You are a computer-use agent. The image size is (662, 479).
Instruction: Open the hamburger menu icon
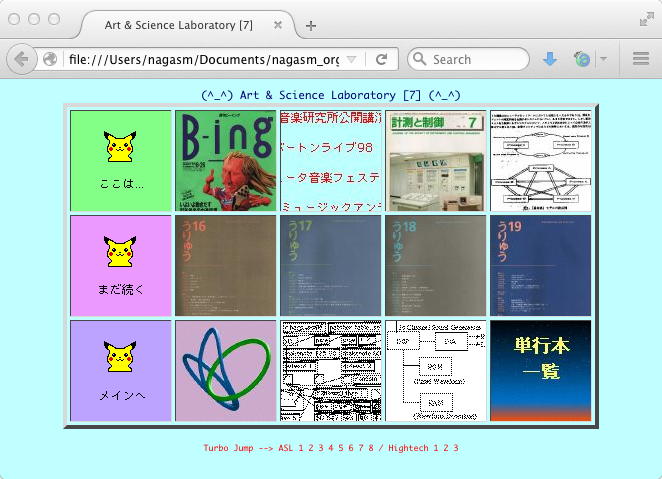click(640, 59)
